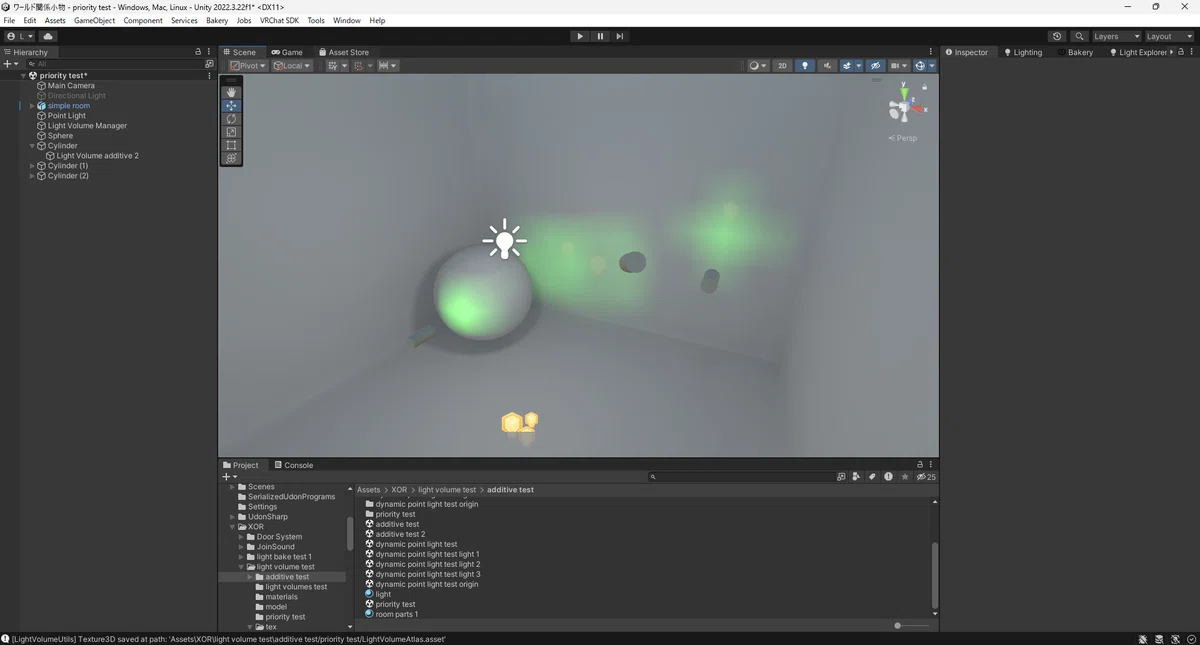
Task: Switch to the Console tab
Action: 293,465
